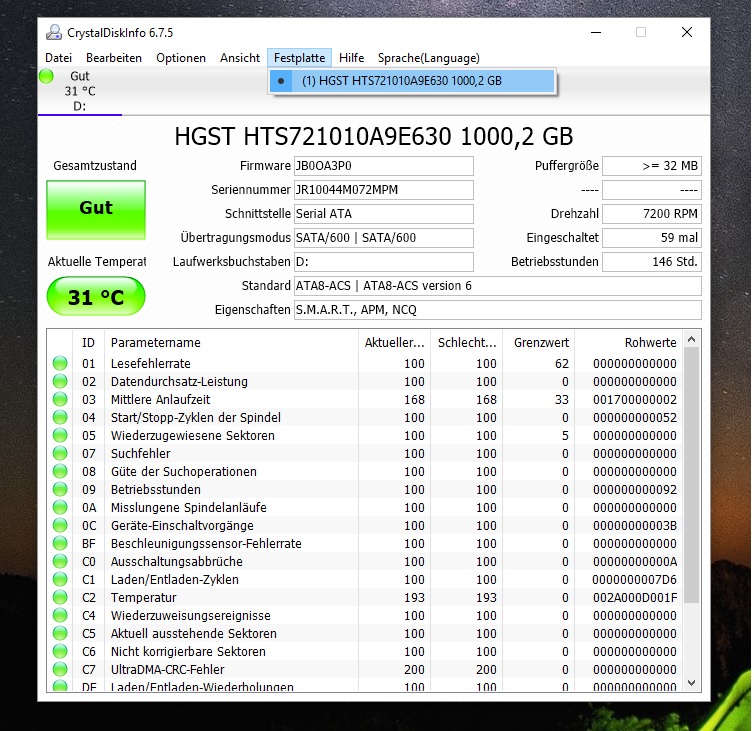Image resolution: width=754 pixels, height=731 pixels.
Task: Click green dot of Nicht korrigierbare Sektoren row
Action: point(60,652)
